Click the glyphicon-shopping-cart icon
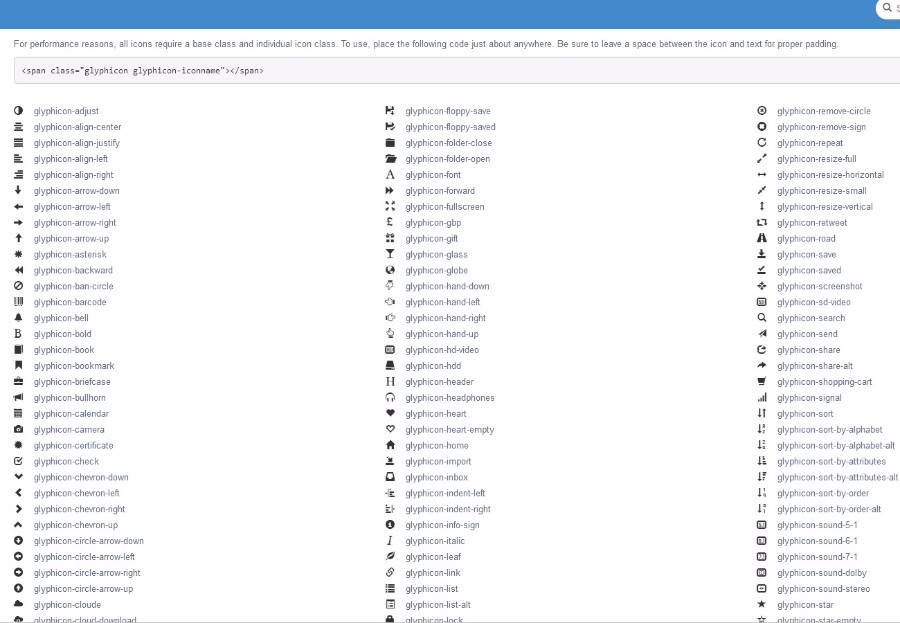This screenshot has height=623, width=900. point(762,381)
